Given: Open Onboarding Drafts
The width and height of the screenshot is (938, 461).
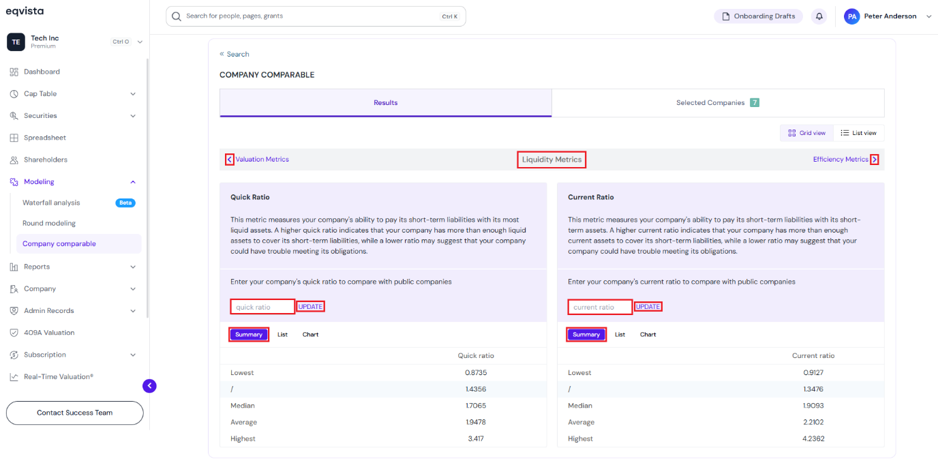Looking at the screenshot, I should coord(758,16).
